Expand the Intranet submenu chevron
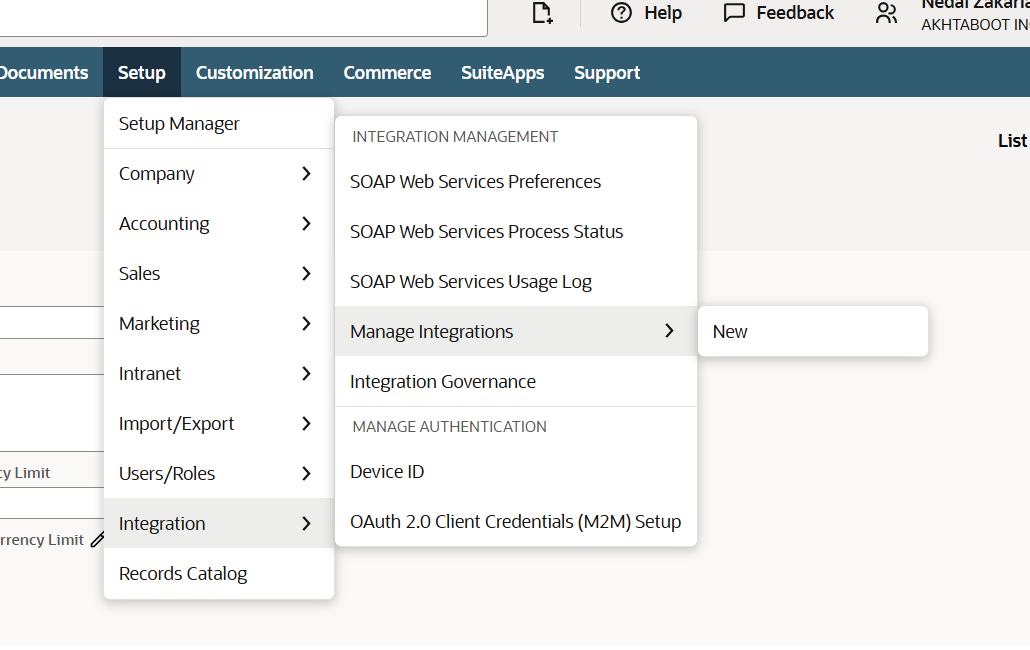 [306, 374]
